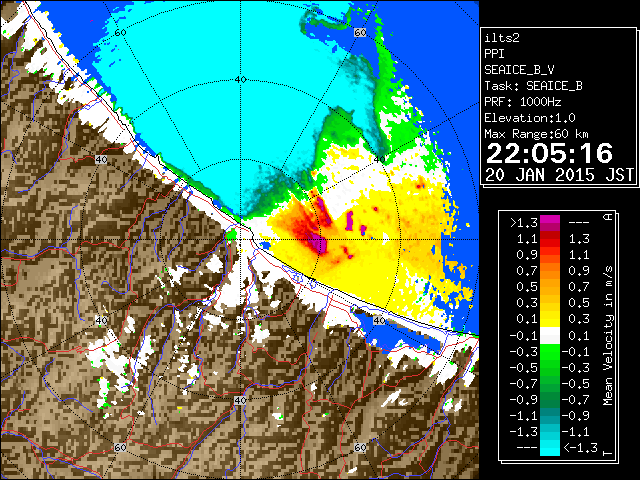Select the "Elevation:1.0" value

click(x=529, y=118)
